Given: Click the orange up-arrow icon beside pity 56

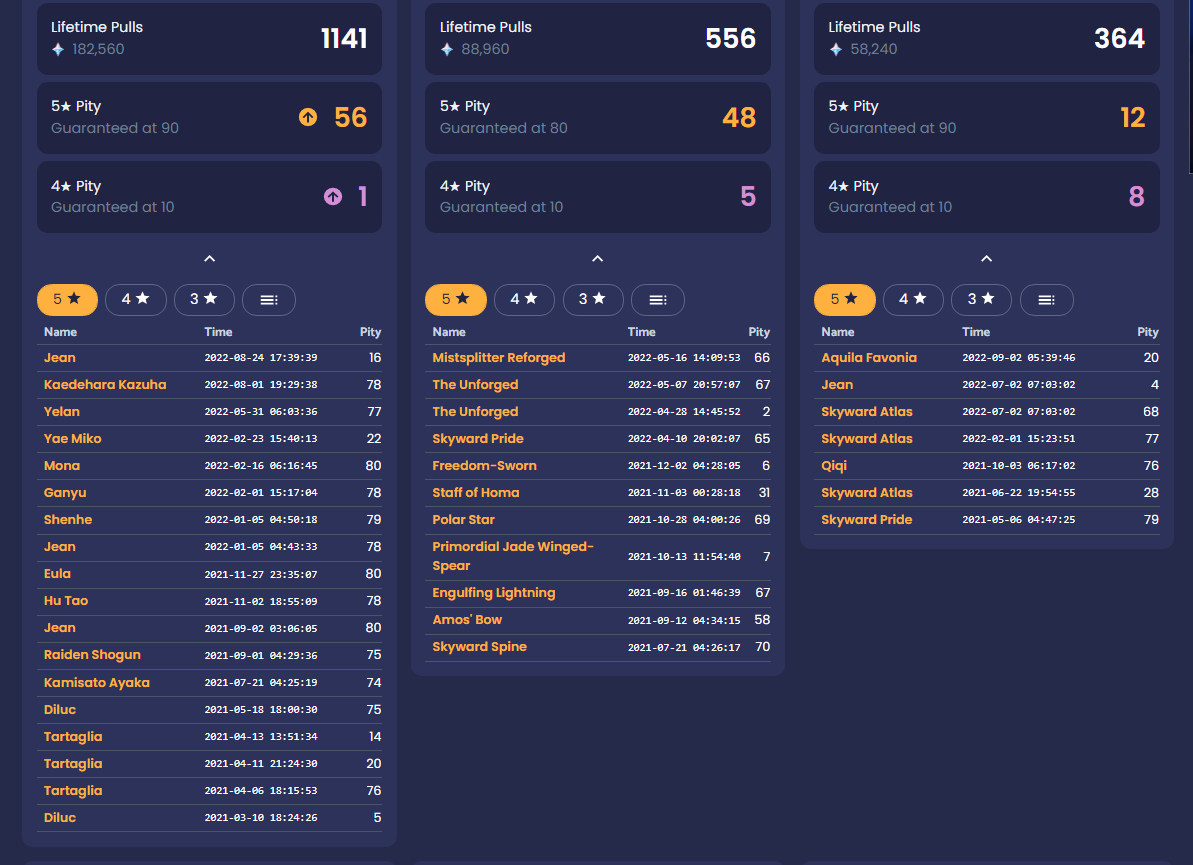Looking at the screenshot, I should point(308,117).
